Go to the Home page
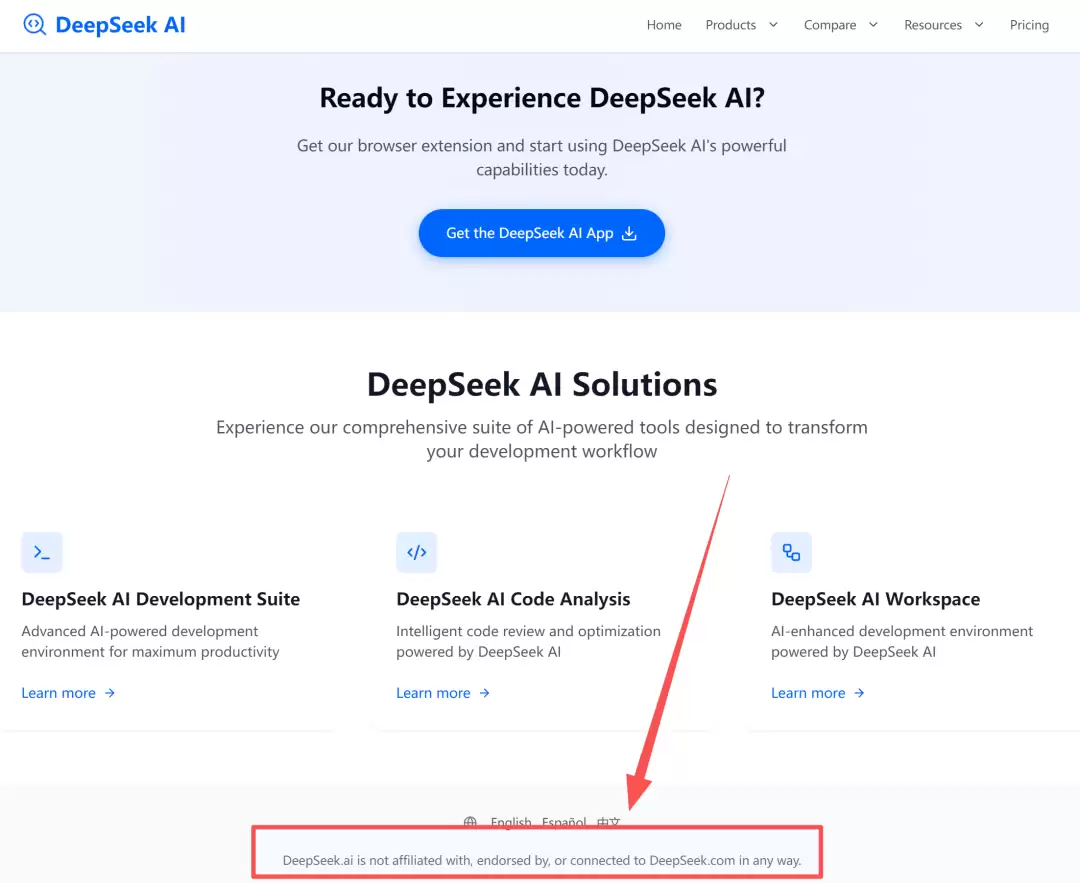Image resolution: width=1080 pixels, height=883 pixels. (x=664, y=25)
